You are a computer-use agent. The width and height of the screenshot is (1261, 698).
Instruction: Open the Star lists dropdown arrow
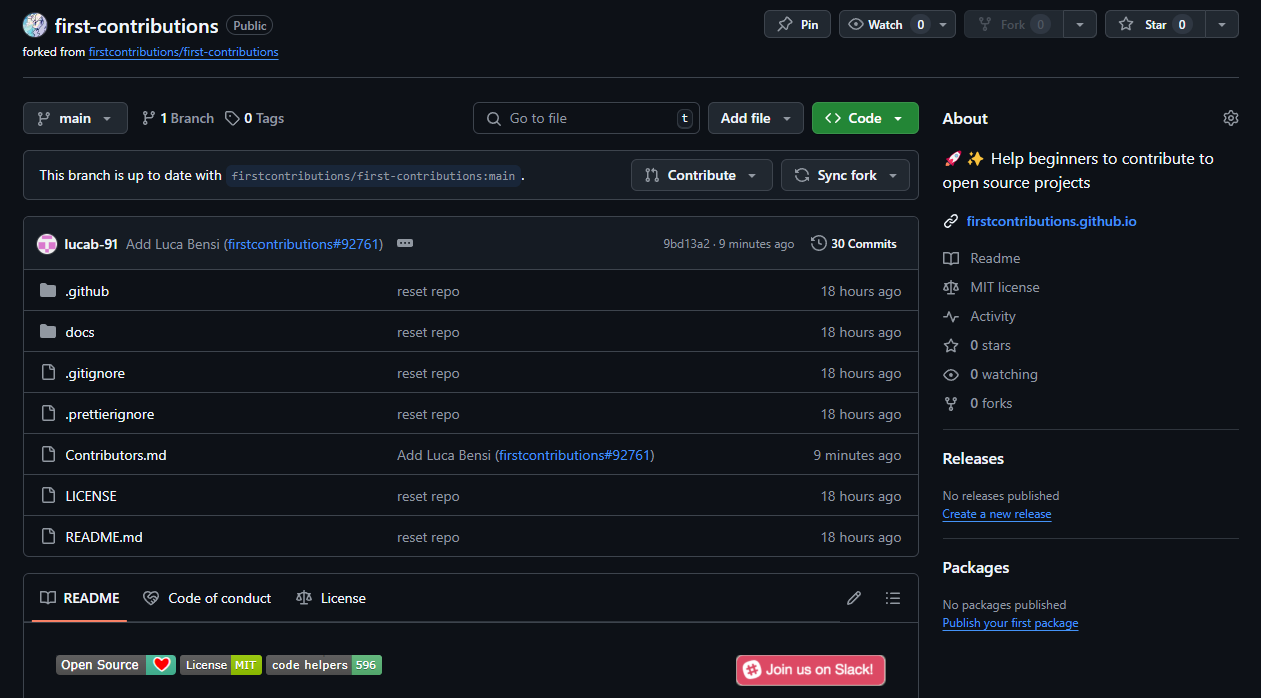(x=1222, y=24)
